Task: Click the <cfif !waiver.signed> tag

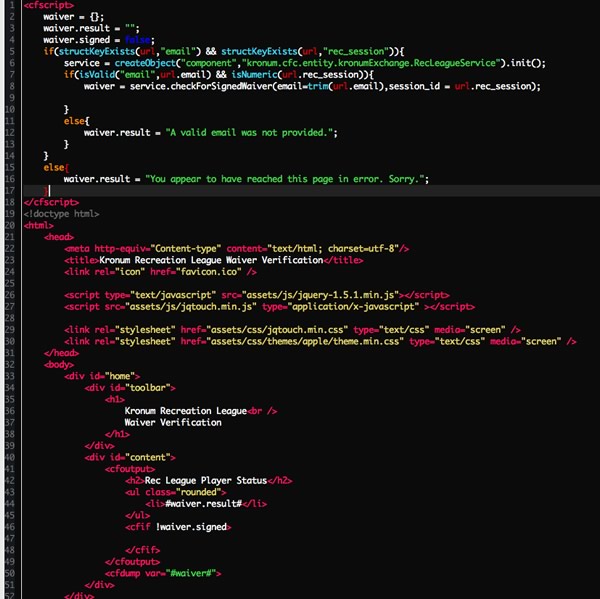Action: coord(178,527)
